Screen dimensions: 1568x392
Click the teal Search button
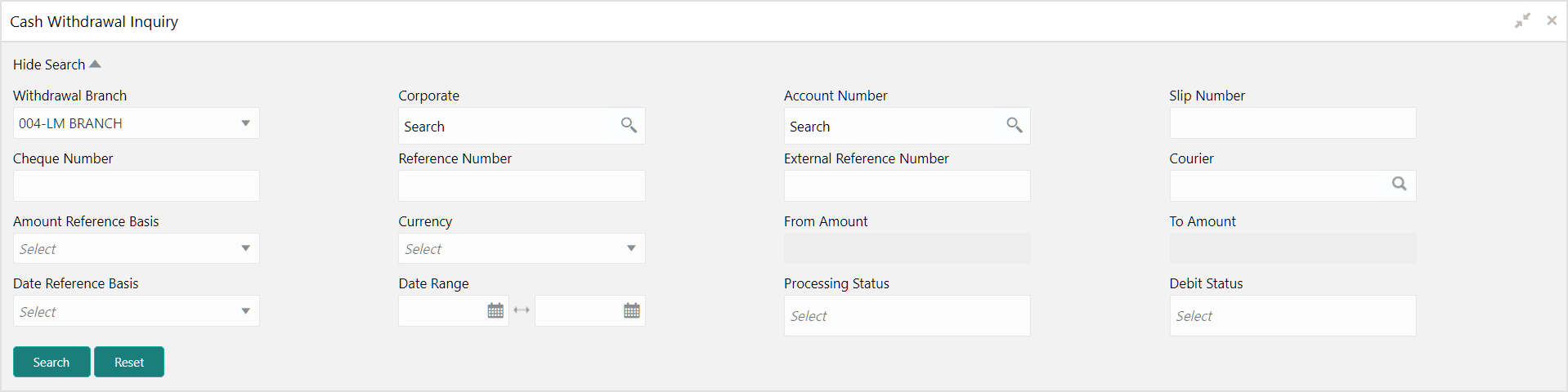(x=52, y=362)
